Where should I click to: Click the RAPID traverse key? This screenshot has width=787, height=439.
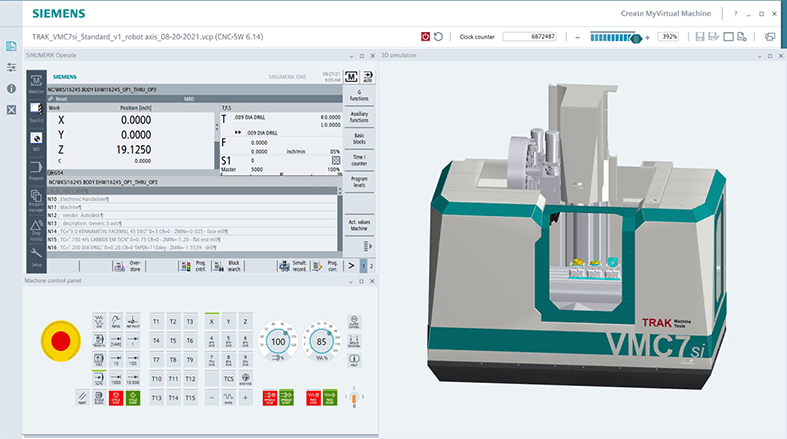228,398
